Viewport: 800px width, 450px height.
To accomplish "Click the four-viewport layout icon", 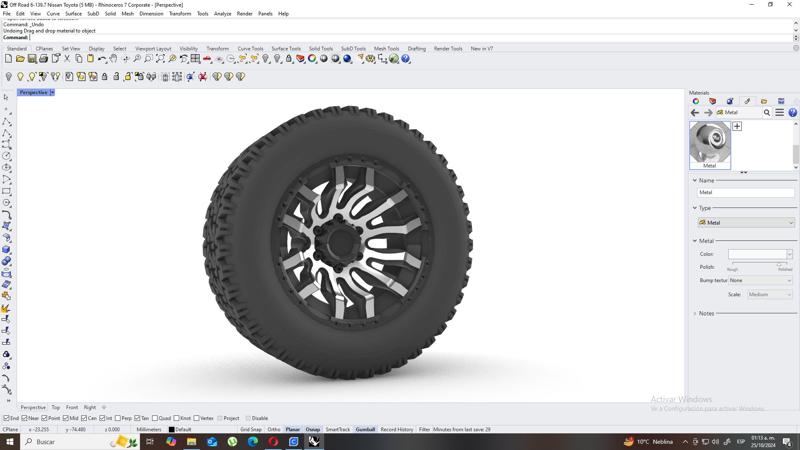I will coord(195,59).
